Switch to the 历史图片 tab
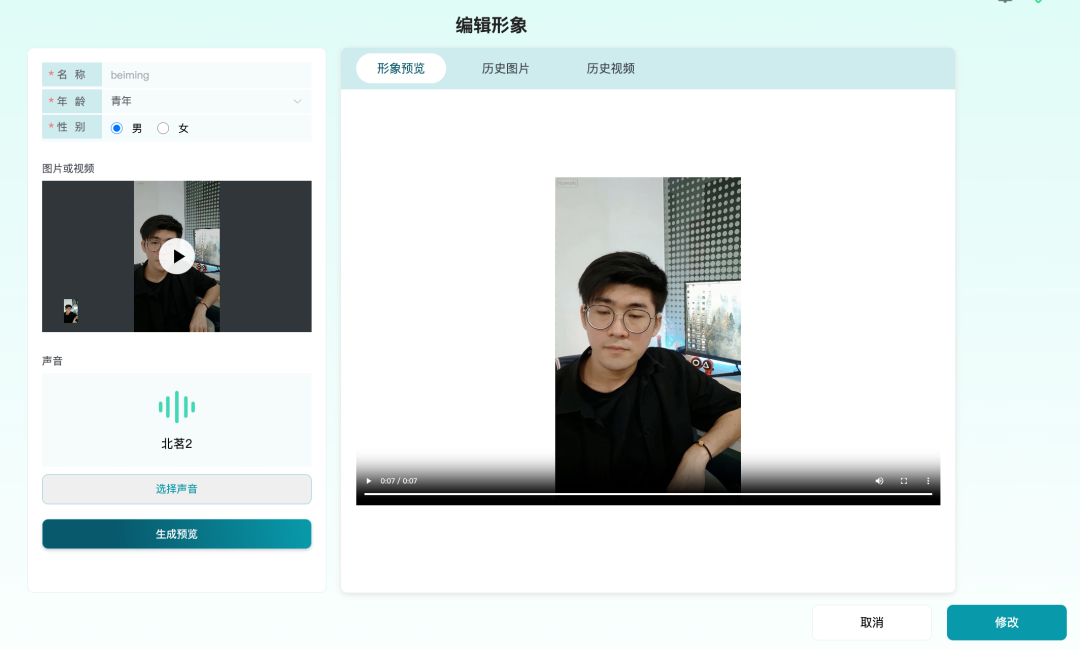1080x650 pixels. coord(506,69)
